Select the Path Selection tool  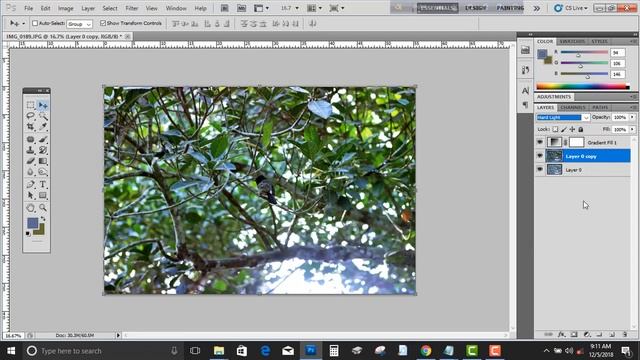coord(31,196)
